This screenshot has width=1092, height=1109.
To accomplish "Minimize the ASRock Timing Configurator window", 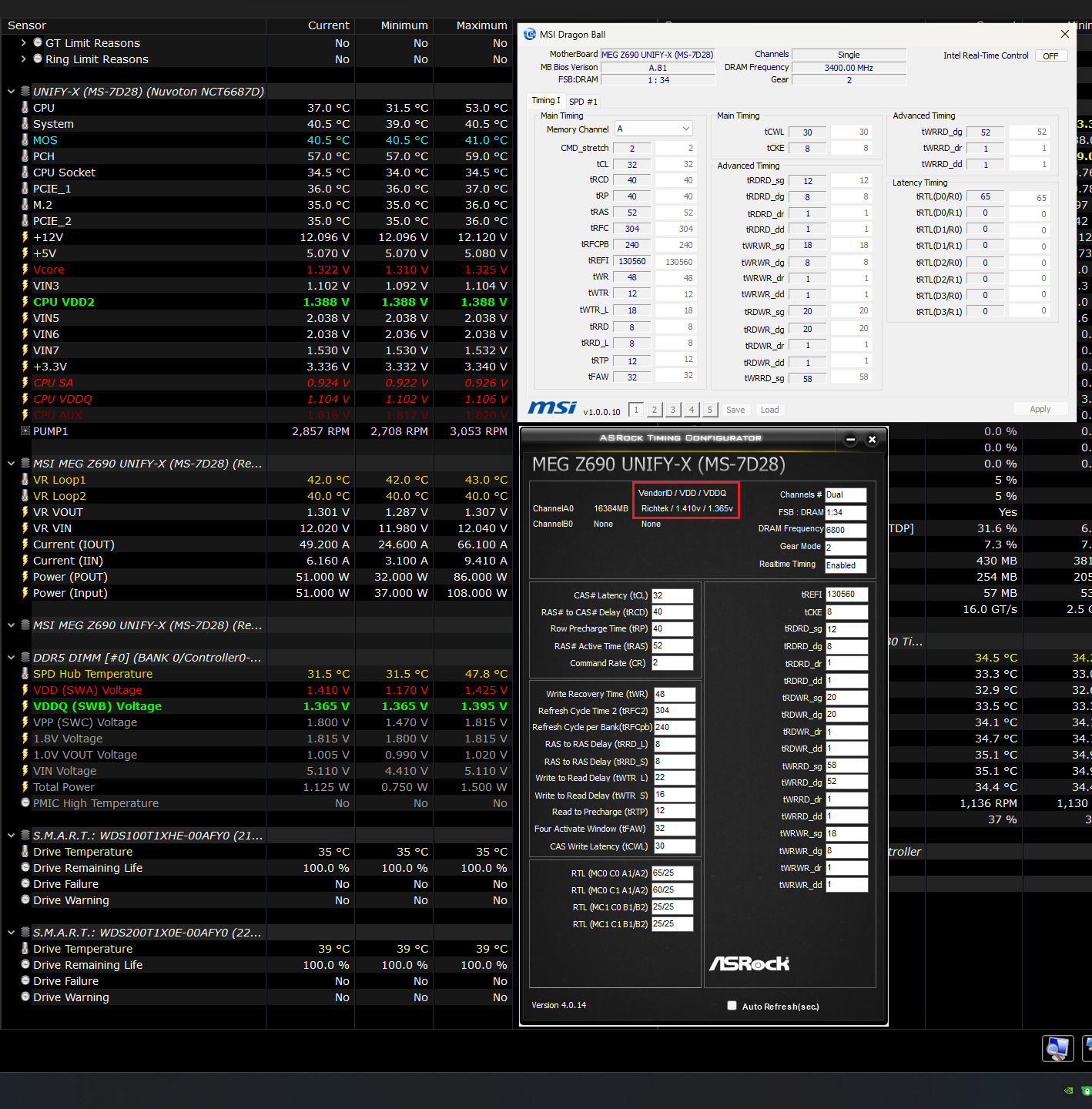I will [850, 440].
